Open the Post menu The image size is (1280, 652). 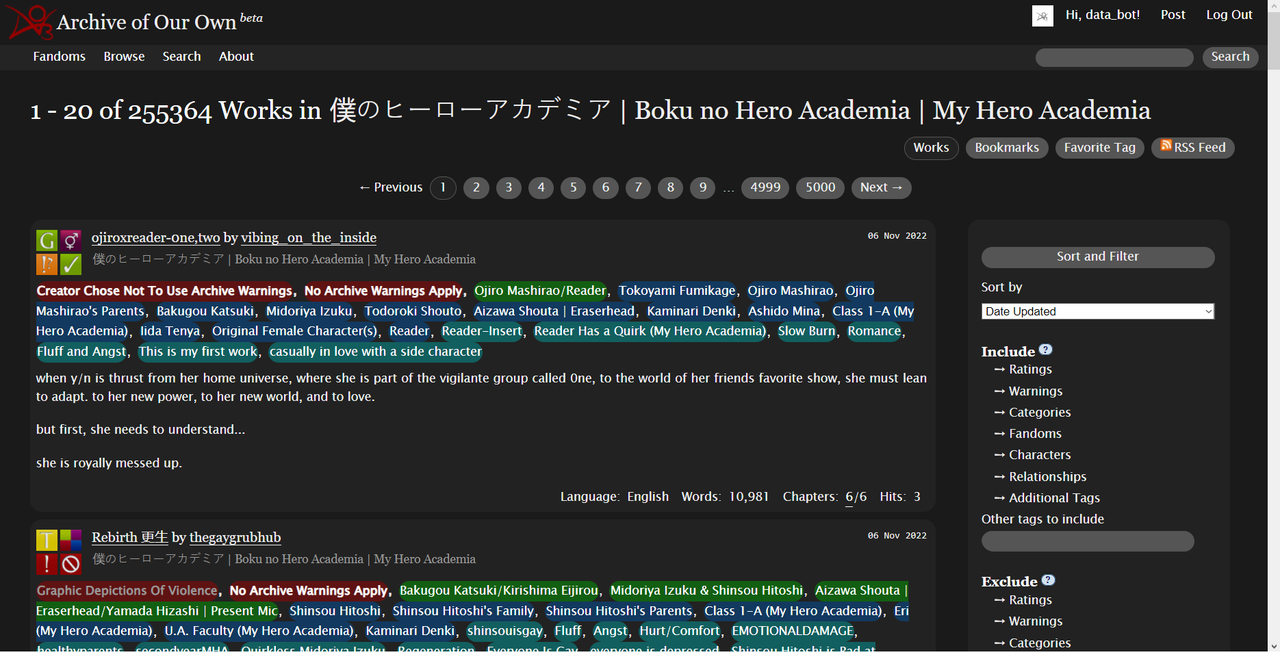coord(1173,15)
